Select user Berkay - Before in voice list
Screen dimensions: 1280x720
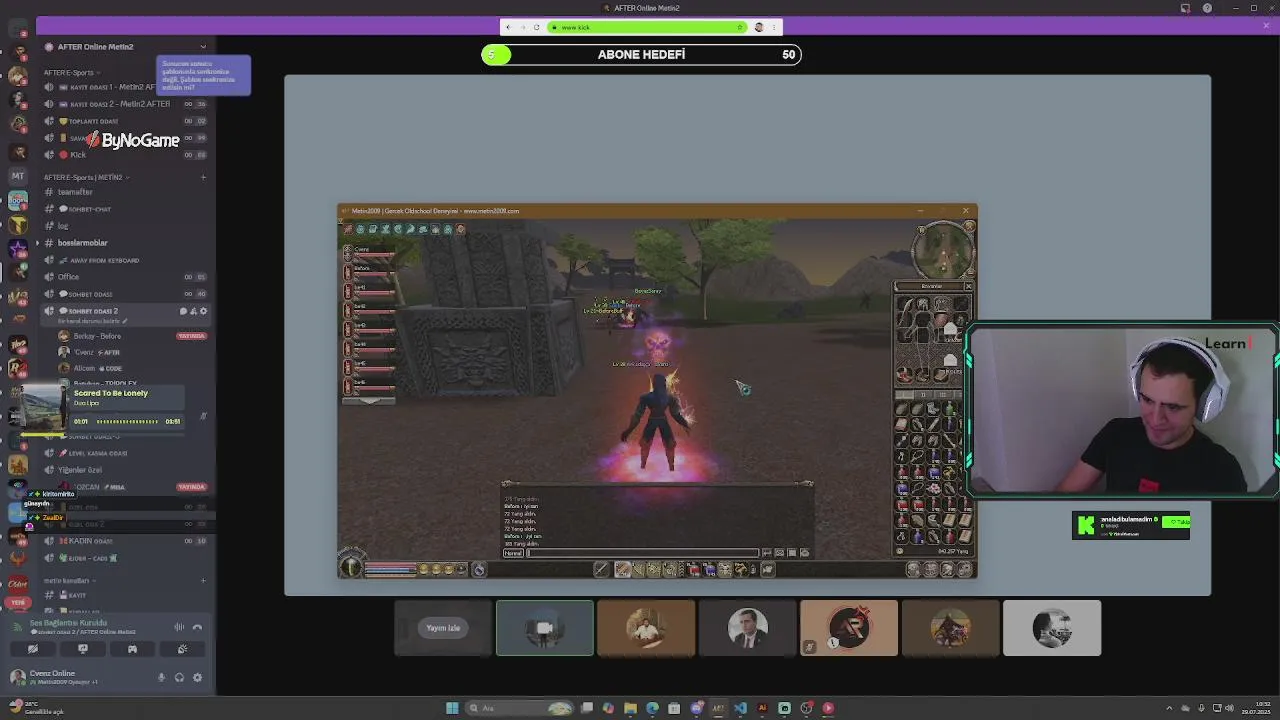tap(125, 336)
